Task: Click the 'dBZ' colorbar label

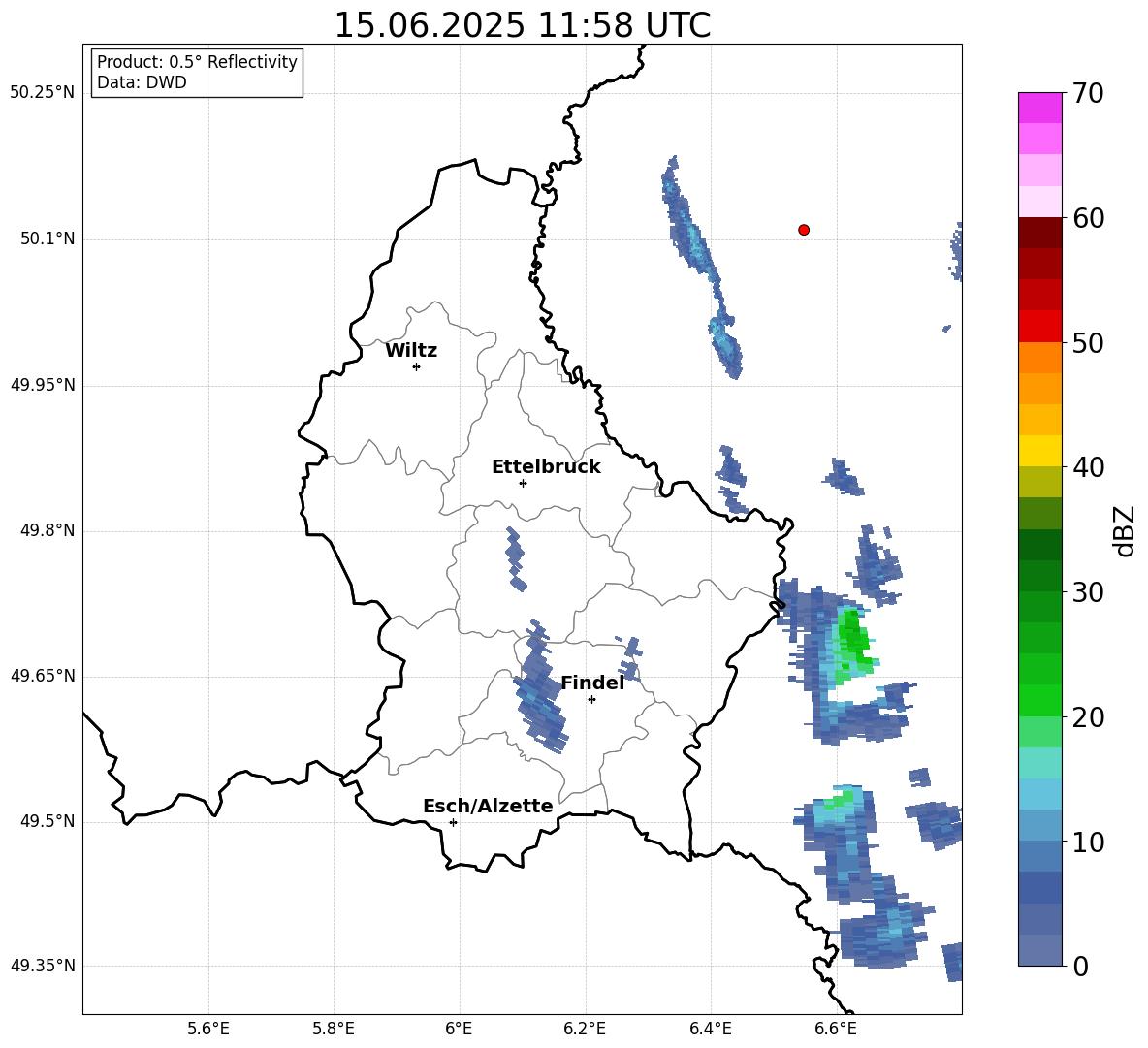Action: (x=1123, y=530)
